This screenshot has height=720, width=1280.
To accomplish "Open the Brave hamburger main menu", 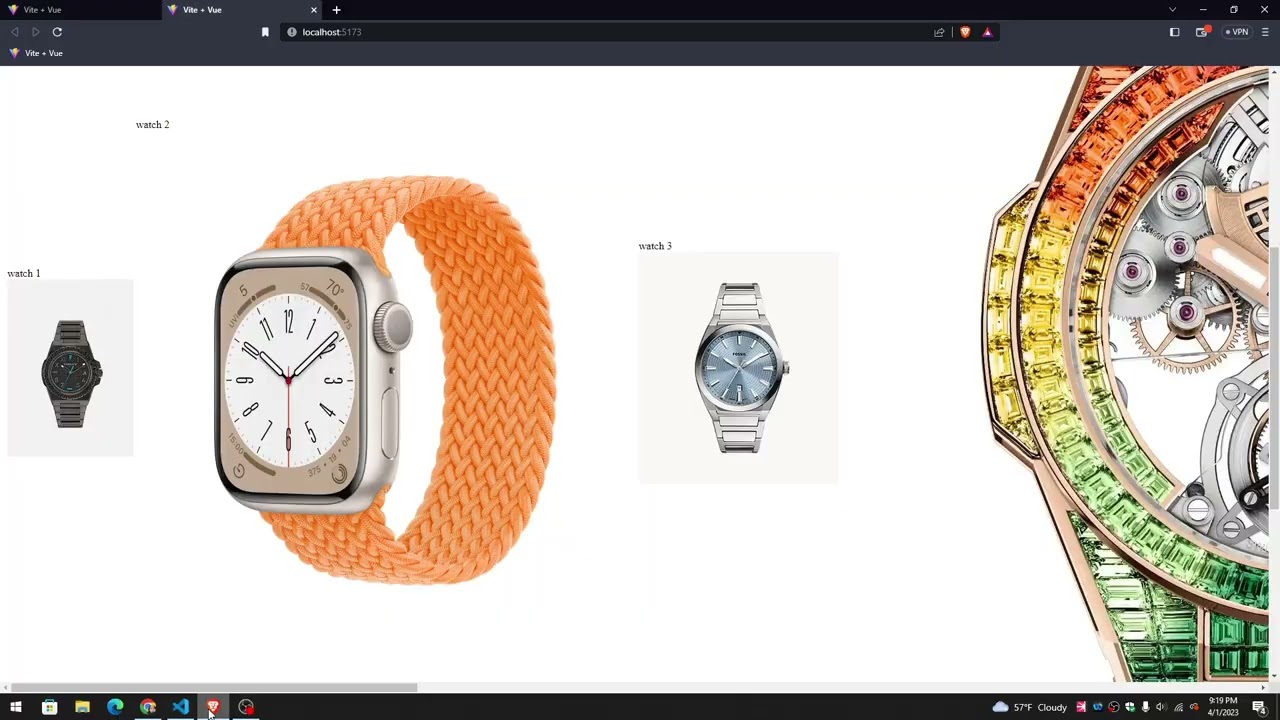I will [1265, 32].
